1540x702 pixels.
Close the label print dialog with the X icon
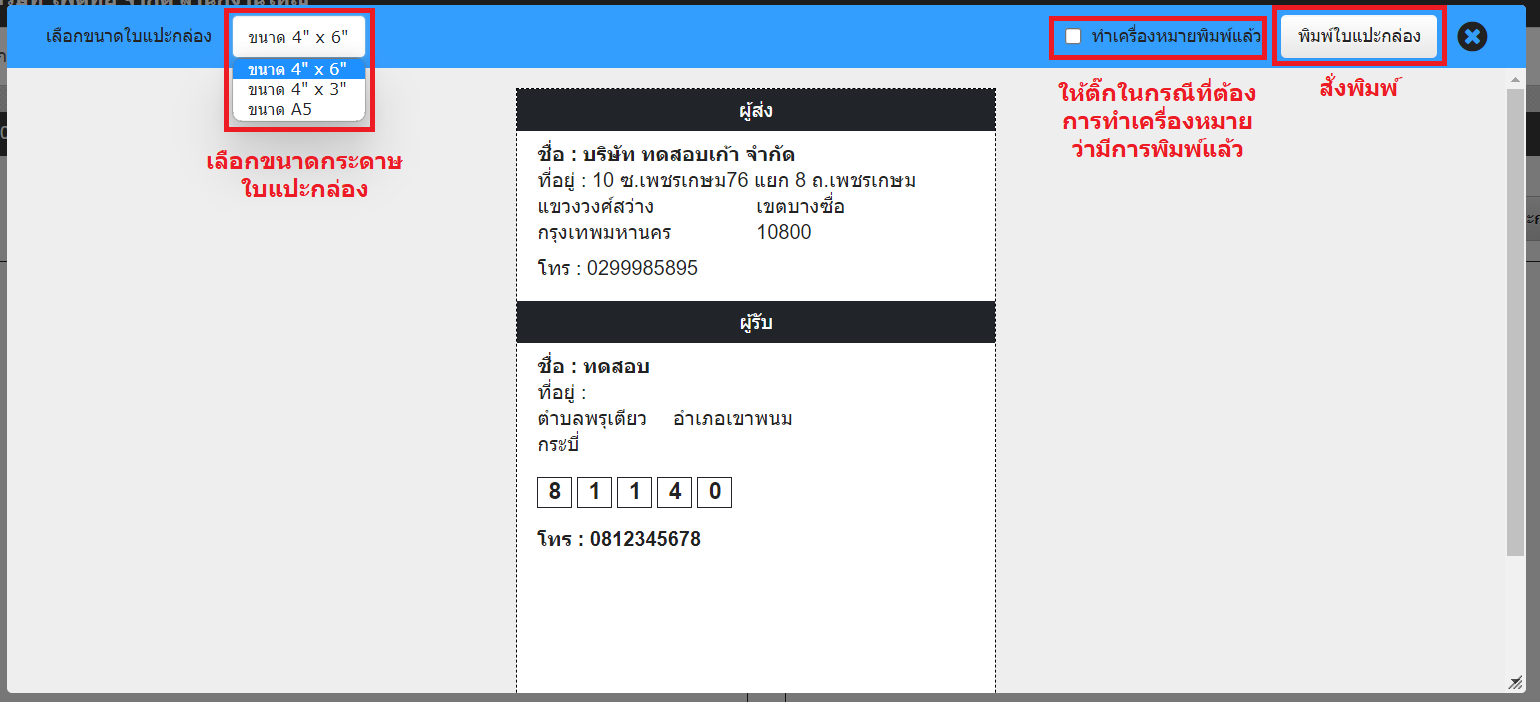pos(1472,37)
